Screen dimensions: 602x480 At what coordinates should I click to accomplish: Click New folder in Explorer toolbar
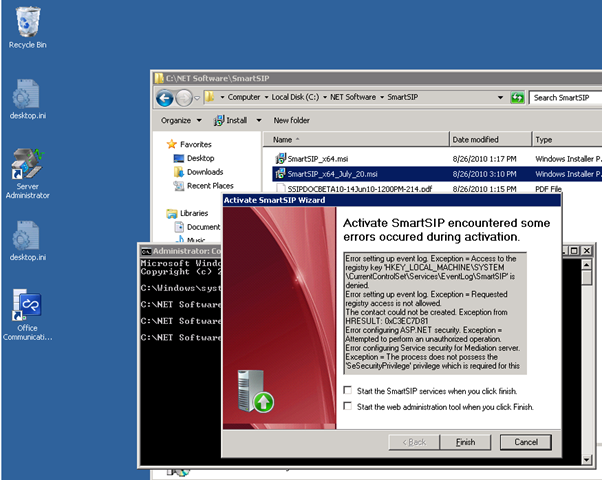tap(291, 121)
